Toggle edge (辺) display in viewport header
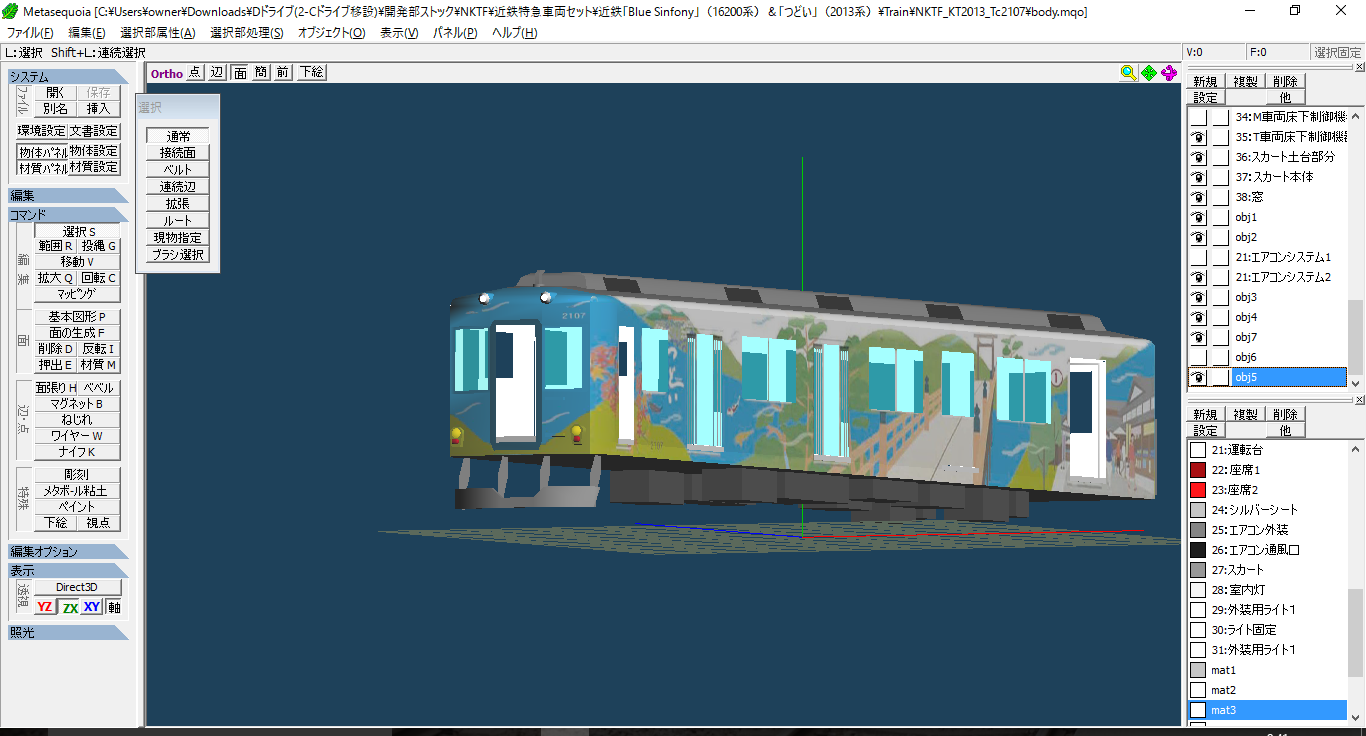1366x736 pixels. click(217, 72)
